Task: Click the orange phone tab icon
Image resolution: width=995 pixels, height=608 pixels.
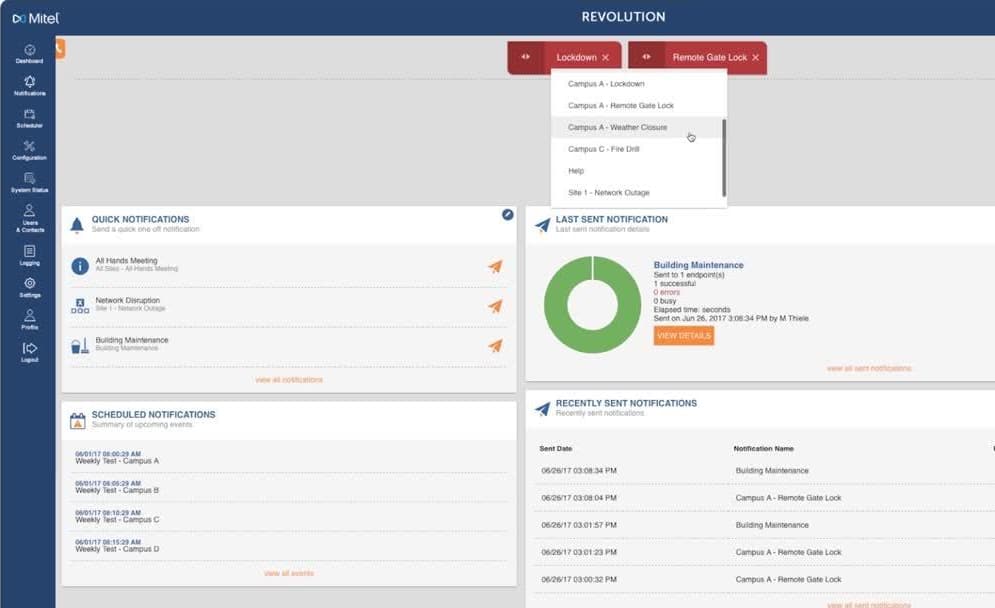Action: (x=60, y=48)
